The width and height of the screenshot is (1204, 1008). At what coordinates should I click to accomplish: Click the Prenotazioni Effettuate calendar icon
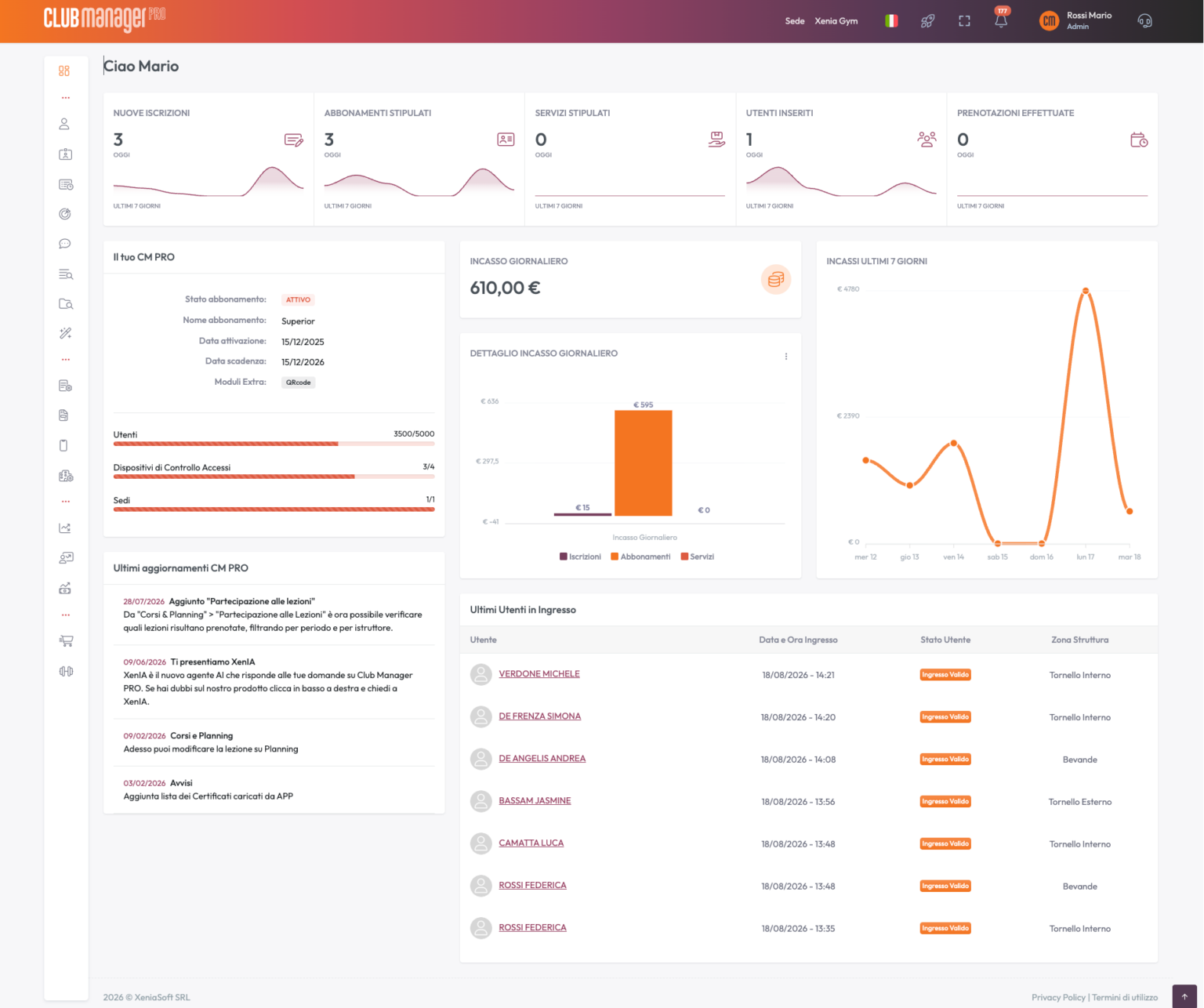pos(1139,140)
